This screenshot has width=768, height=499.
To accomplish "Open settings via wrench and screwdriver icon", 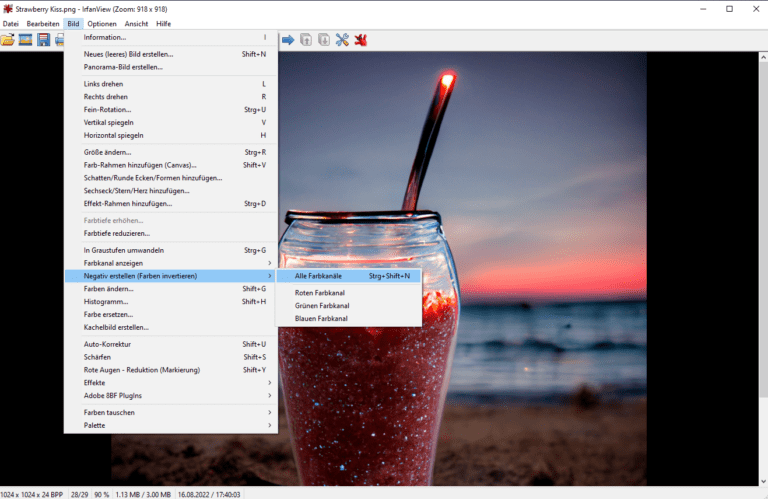I will [342, 40].
